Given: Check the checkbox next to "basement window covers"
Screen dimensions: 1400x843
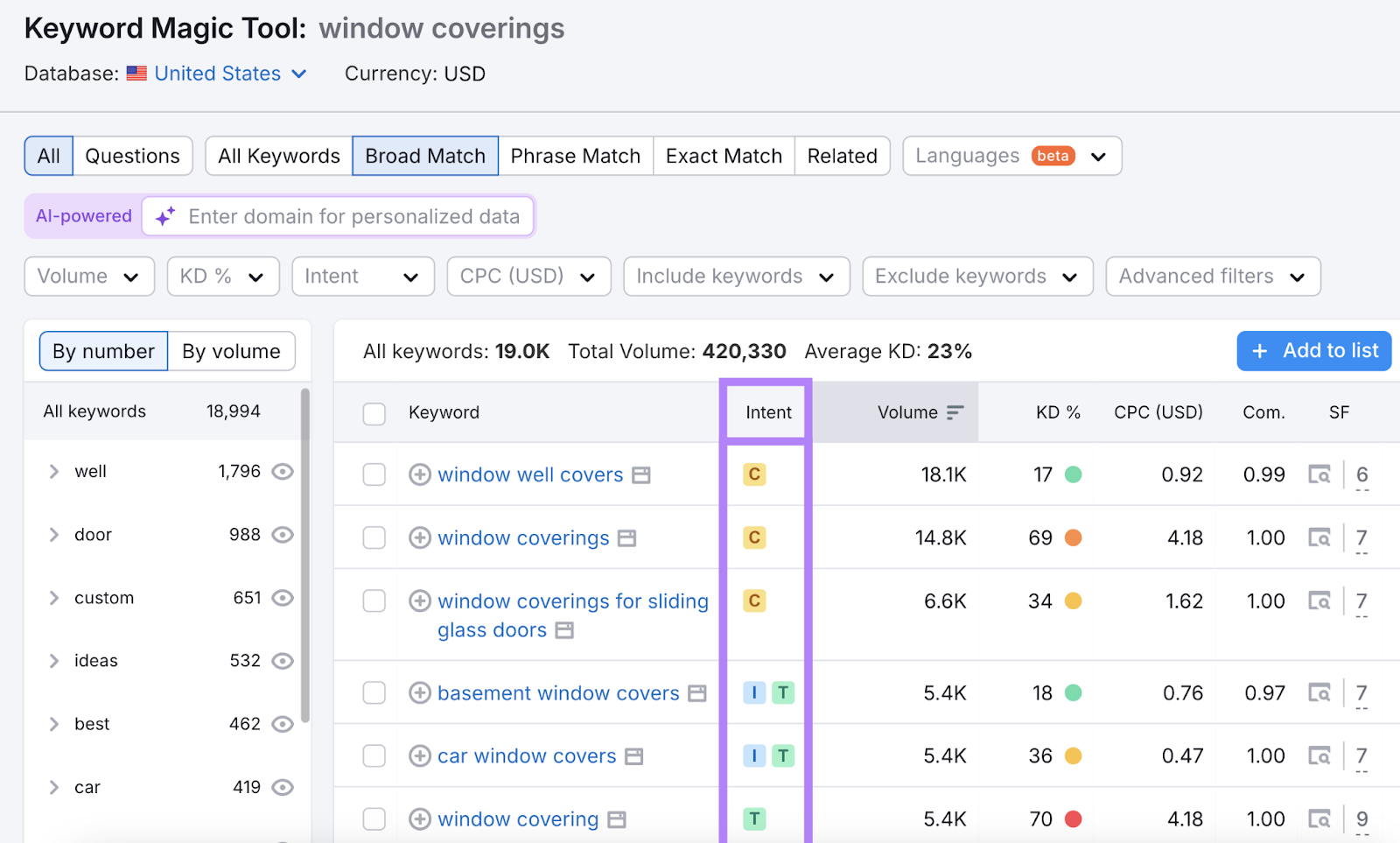Looking at the screenshot, I should point(374,692).
